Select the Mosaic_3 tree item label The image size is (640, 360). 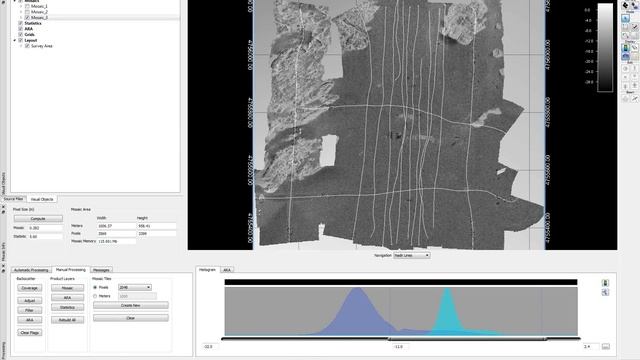[x=39, y=18]
